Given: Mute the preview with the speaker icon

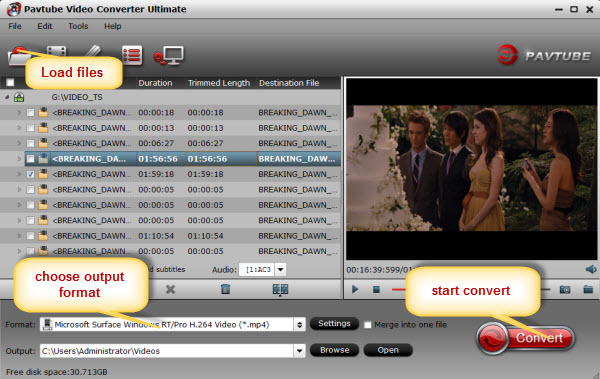Looking at the screenshot, I should click(x=591, y=269).
